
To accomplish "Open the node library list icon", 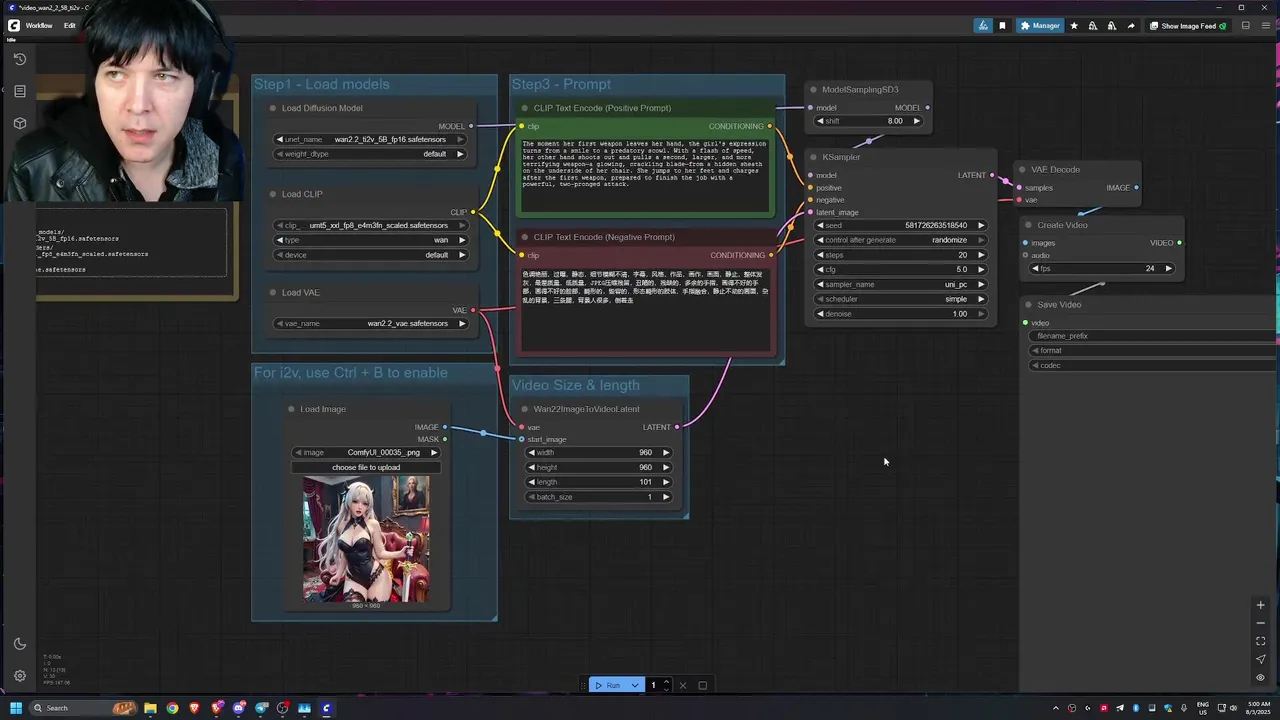I will click(x=19, y=91).
